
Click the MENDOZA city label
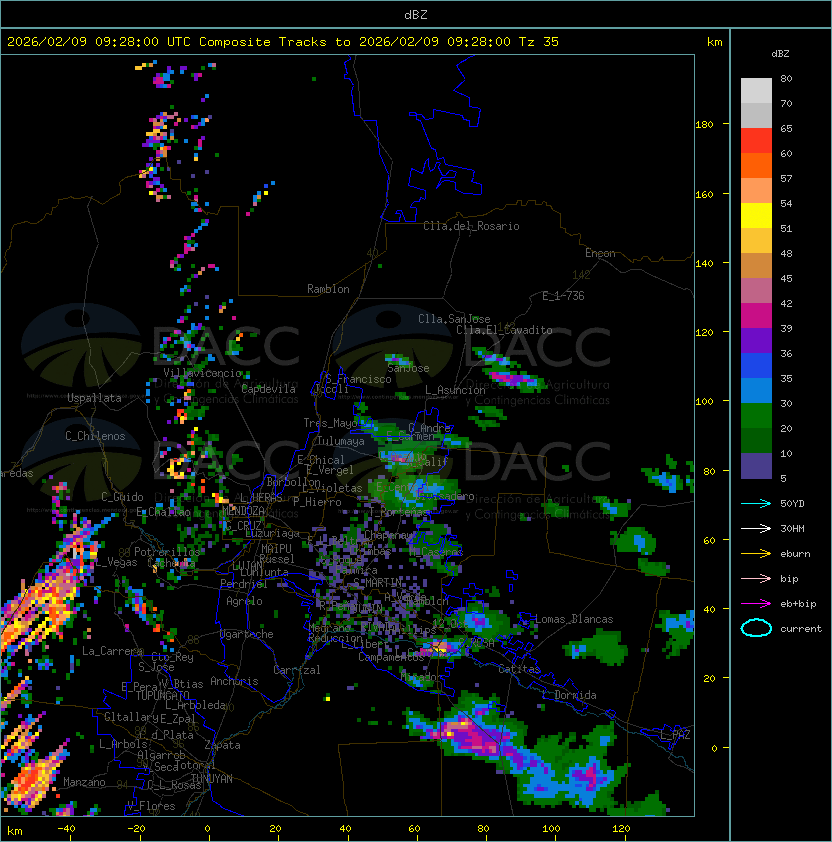(243, 511)
